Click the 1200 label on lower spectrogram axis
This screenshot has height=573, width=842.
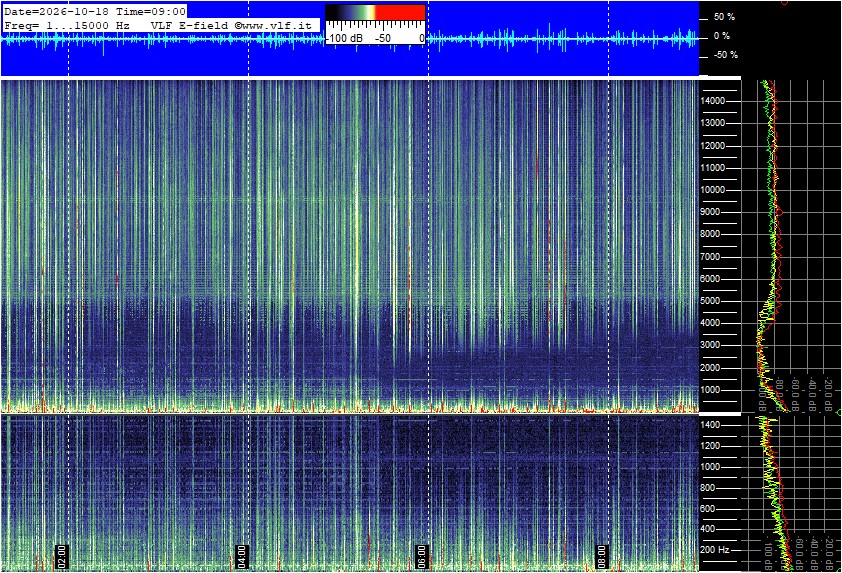(710, 446)
